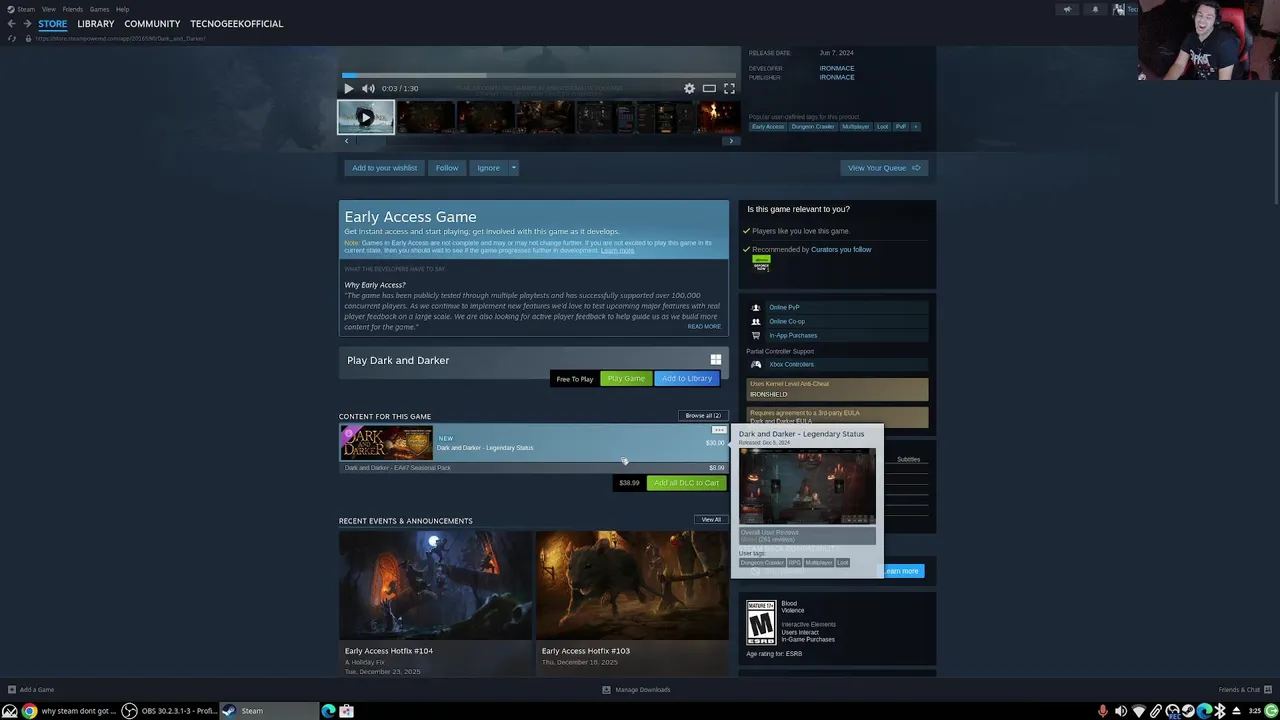Open the Legendary Status options ellipsis
The height and width of the screenshot is (720, 1280).
pyautogui.click(x=718, y=430)
